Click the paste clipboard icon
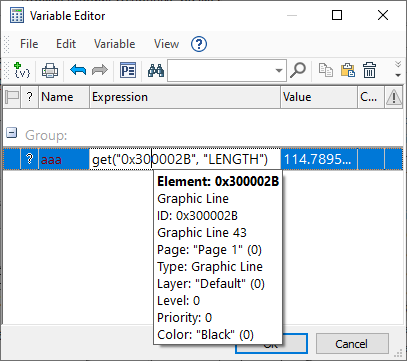This screenshot has width=407, height=361. 348,70
